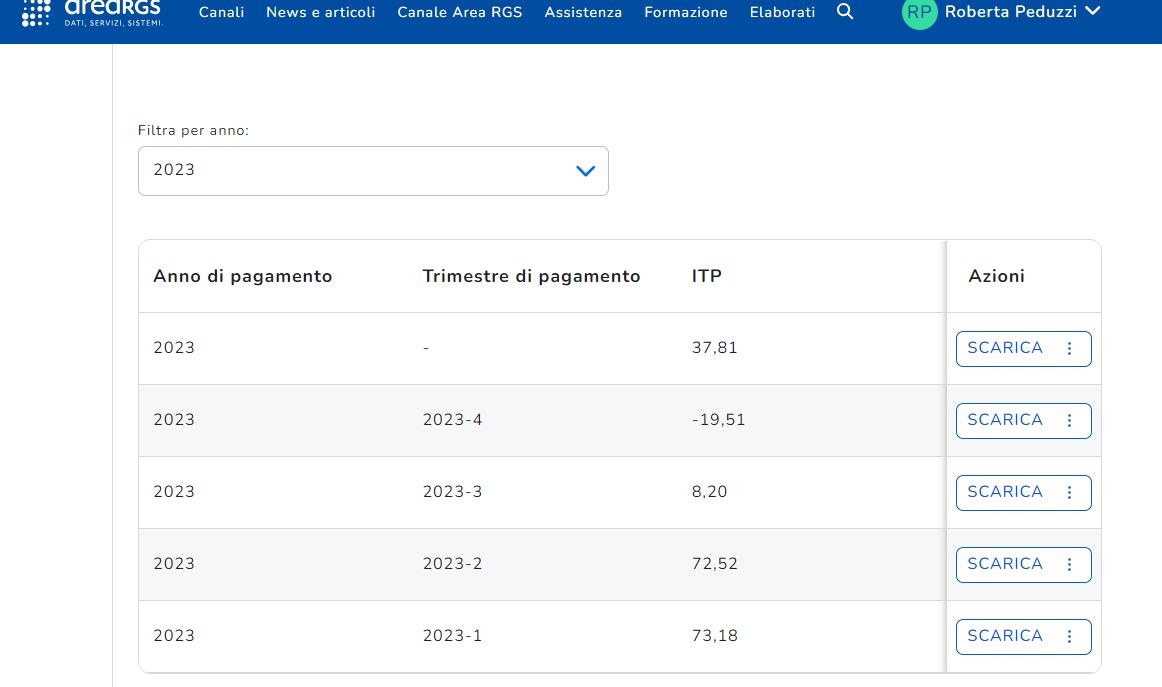Navigate to Assistenza

coord(583,13)
